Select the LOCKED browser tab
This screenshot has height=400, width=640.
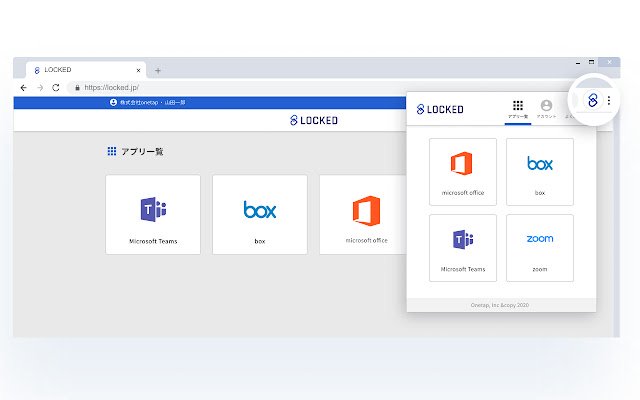pos(86,70)
